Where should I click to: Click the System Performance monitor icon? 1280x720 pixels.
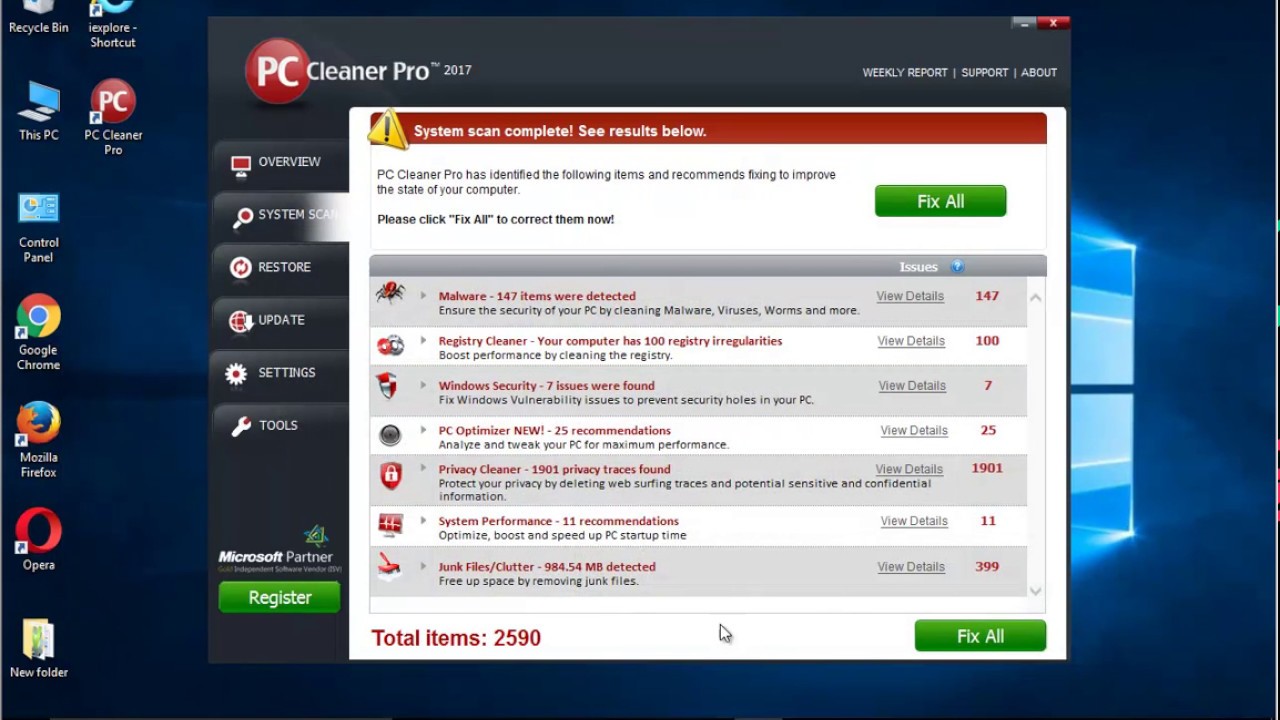[390, 524]
